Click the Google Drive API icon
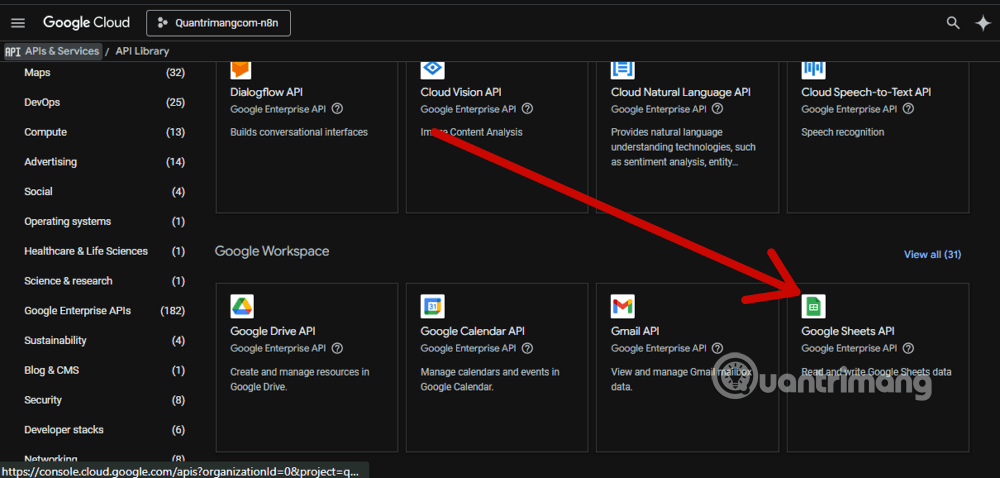Viewport: 1000px width, 478px height. tap(242, 306)
